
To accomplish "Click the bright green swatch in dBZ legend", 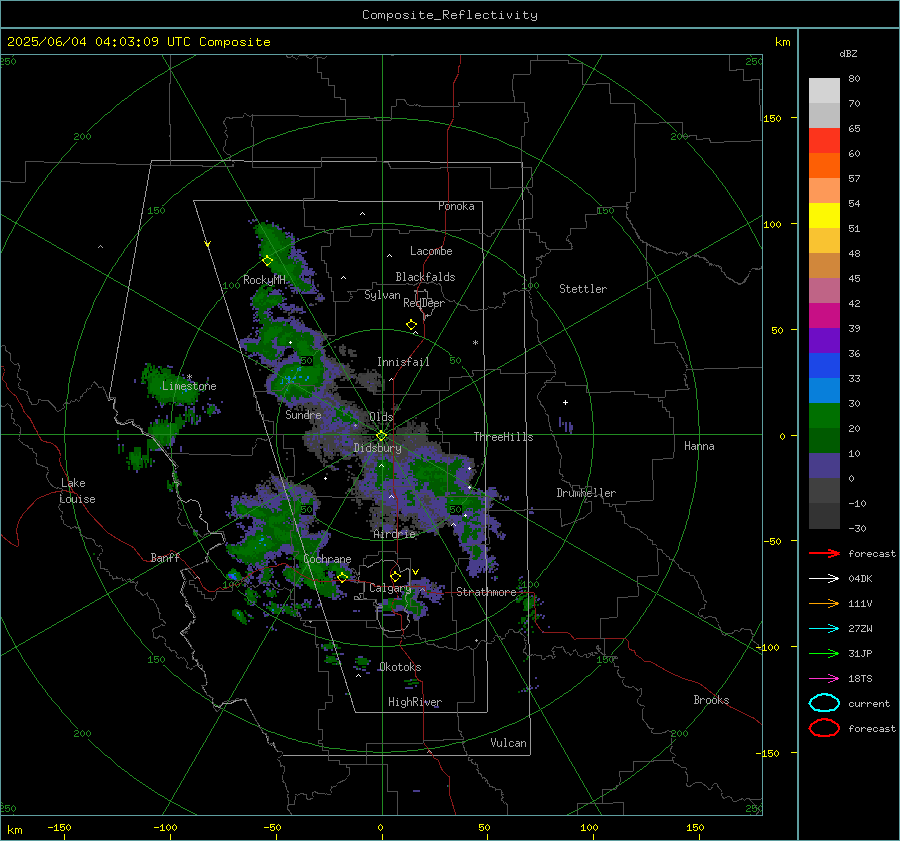I will [x=824, y=415].
